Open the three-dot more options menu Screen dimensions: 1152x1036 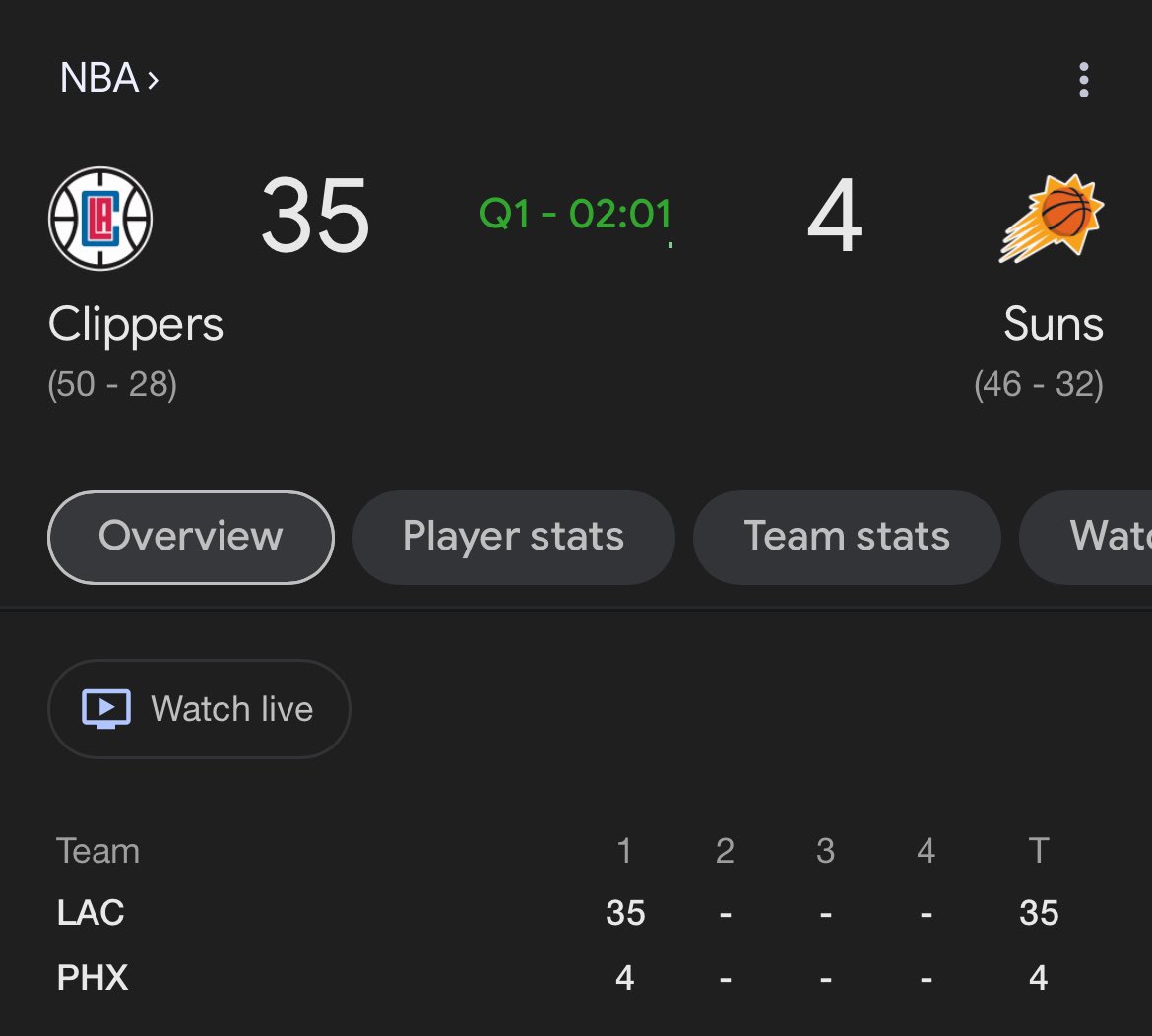click(x=1084, y=80)
